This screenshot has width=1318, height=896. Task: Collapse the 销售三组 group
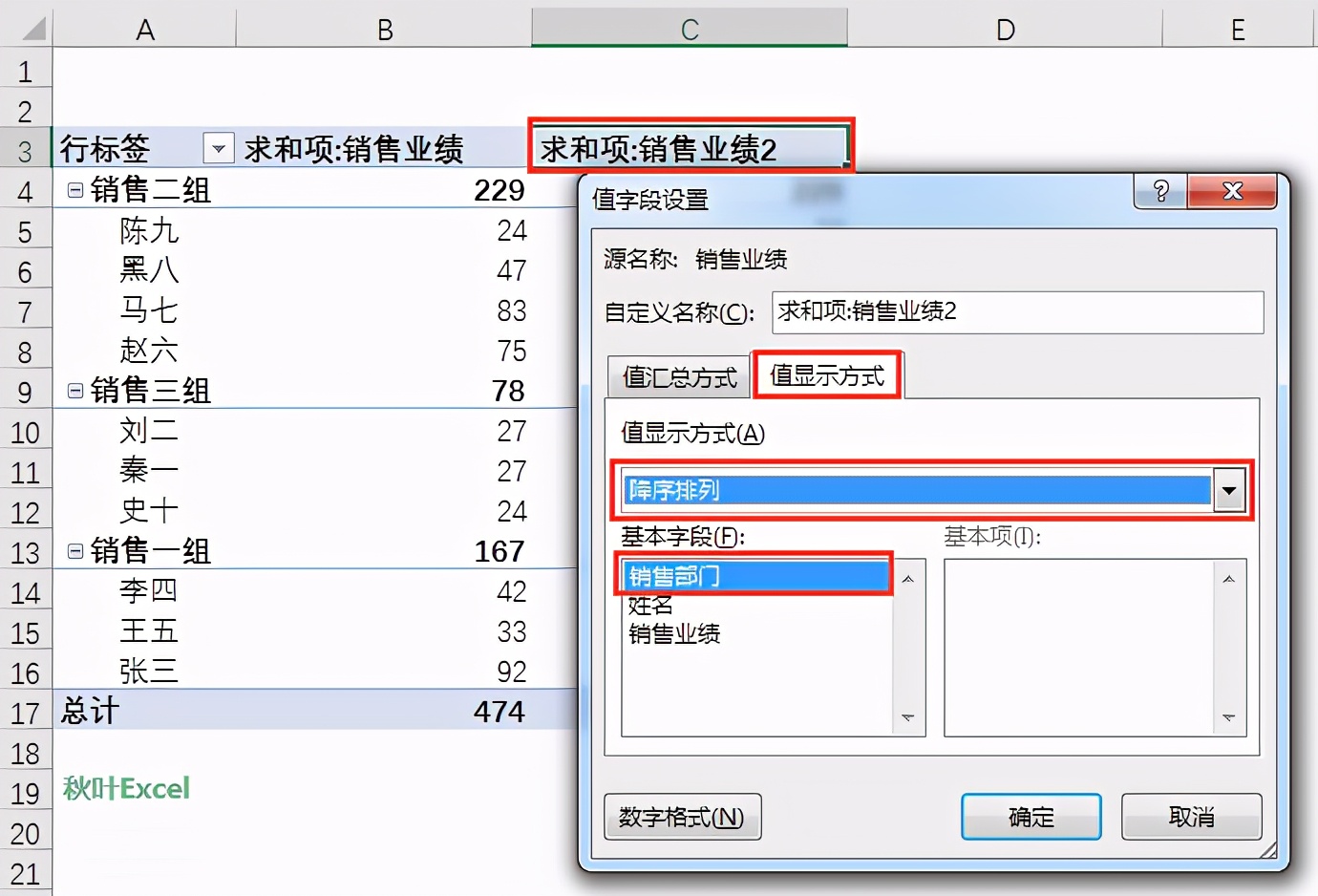tap(75, 390)
